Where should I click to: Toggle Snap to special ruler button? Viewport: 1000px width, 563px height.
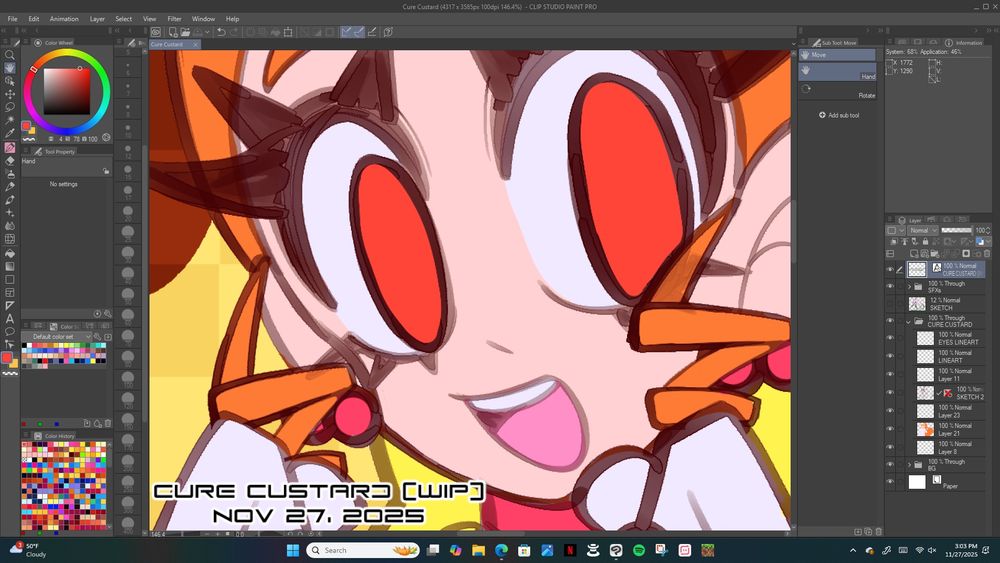[x=359, y=32]
